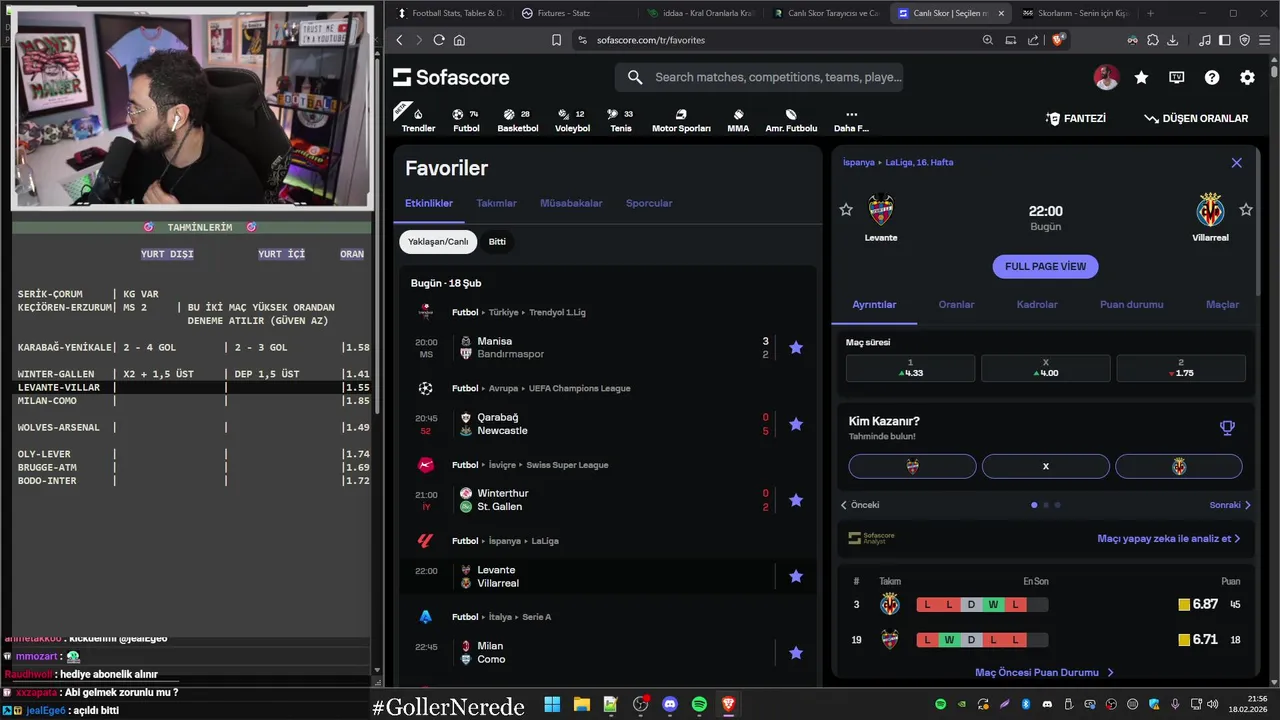Open the FANTEZİ section
Viewport: 1280px width, 720px height.
(1075, 118)
